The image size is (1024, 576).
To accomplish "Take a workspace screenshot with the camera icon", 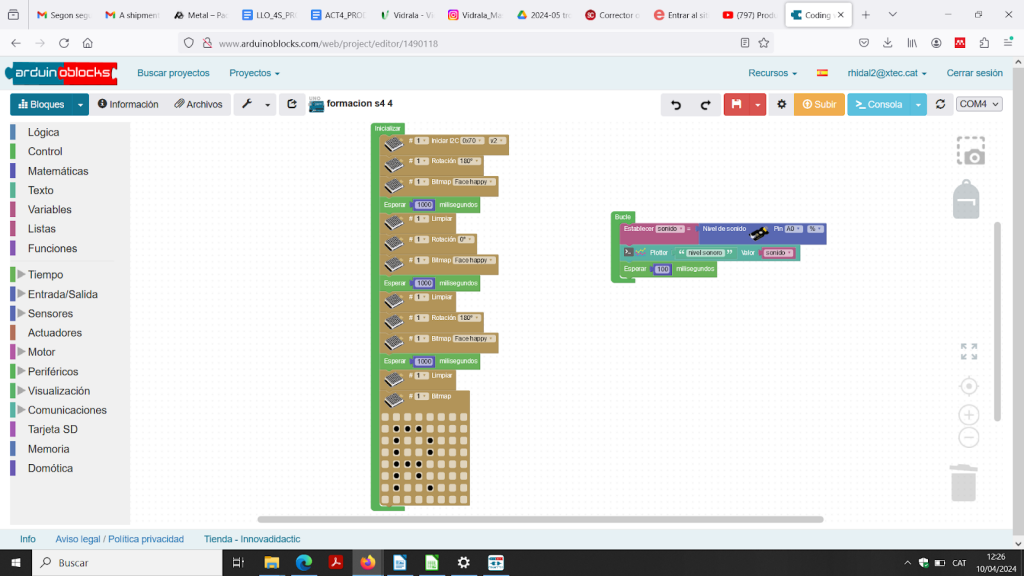I will pos(970,151).
